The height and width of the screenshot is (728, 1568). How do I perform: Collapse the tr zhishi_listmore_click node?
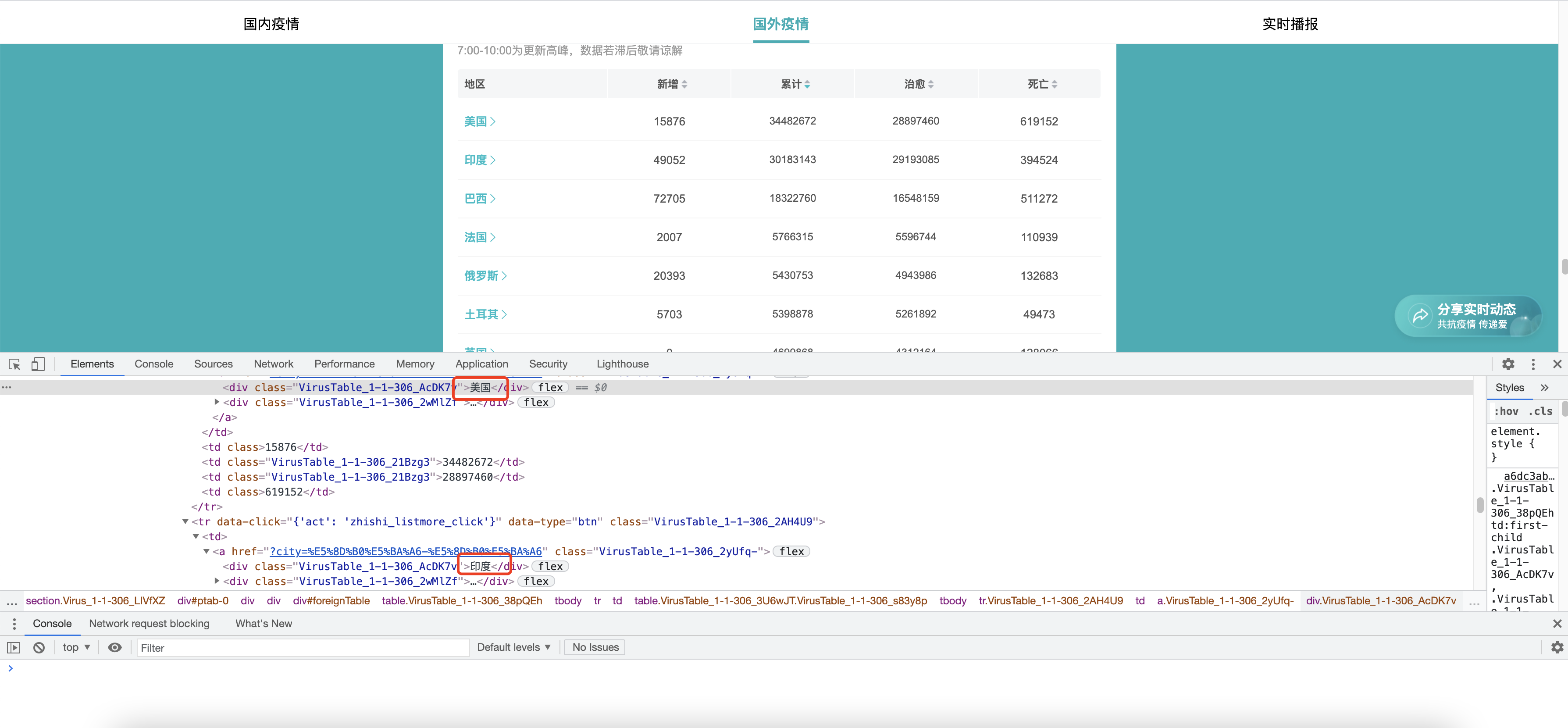point(185,521)
